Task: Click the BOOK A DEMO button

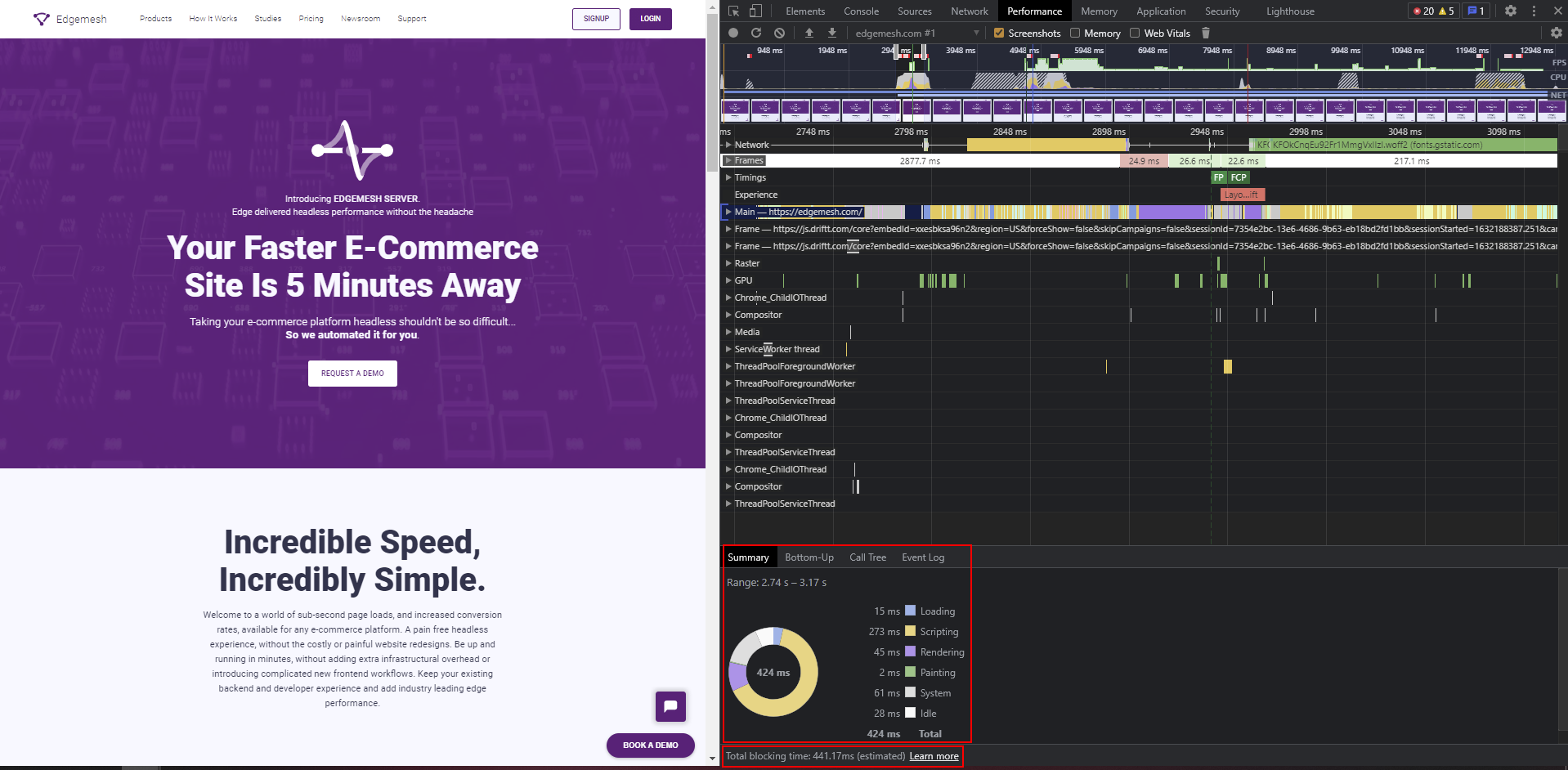Action: 651,745
